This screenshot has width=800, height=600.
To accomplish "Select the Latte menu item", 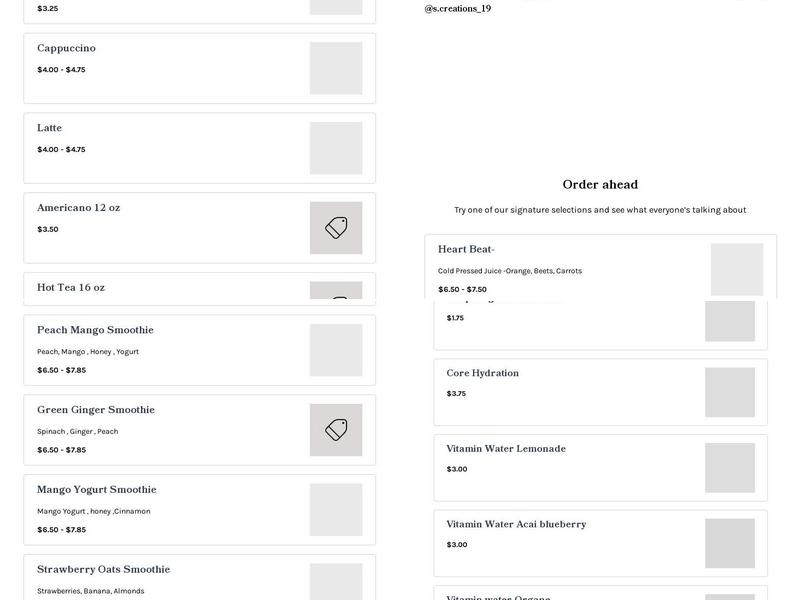I will [50, 128].
